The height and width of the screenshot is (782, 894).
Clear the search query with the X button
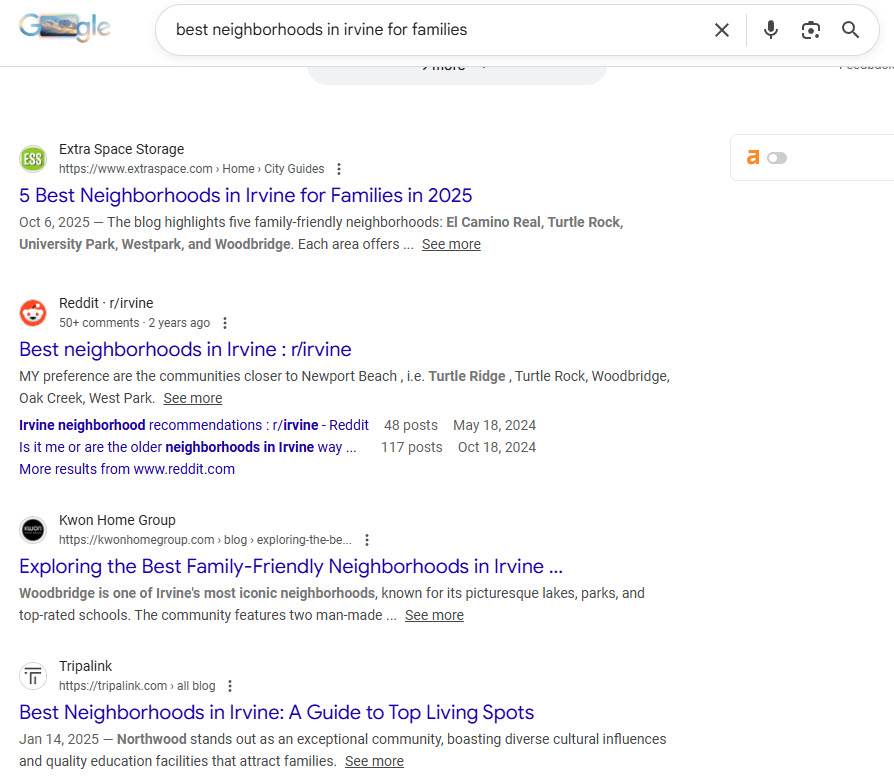[x=722, y=30]
